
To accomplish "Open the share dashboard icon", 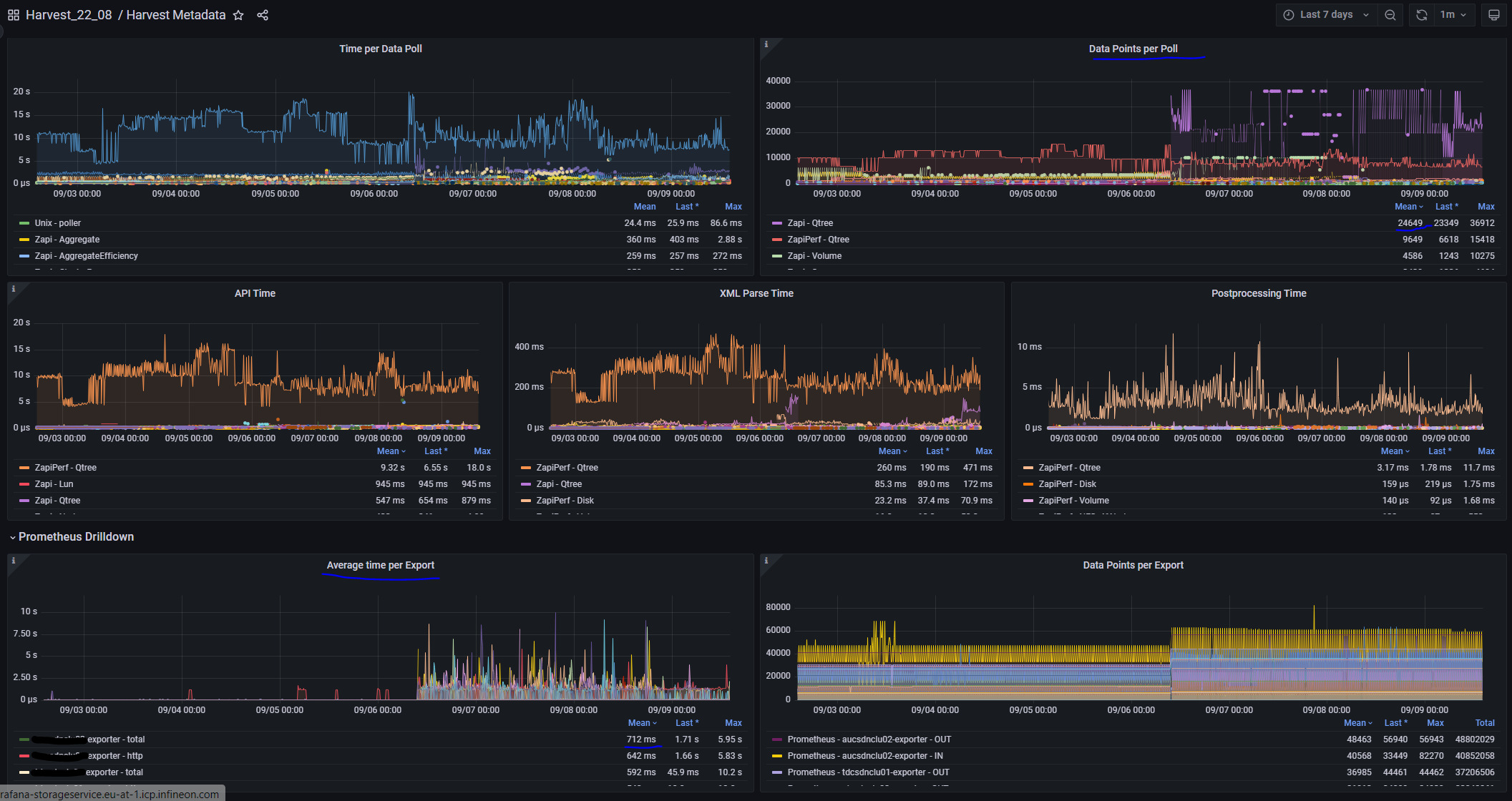I will 263,14.
